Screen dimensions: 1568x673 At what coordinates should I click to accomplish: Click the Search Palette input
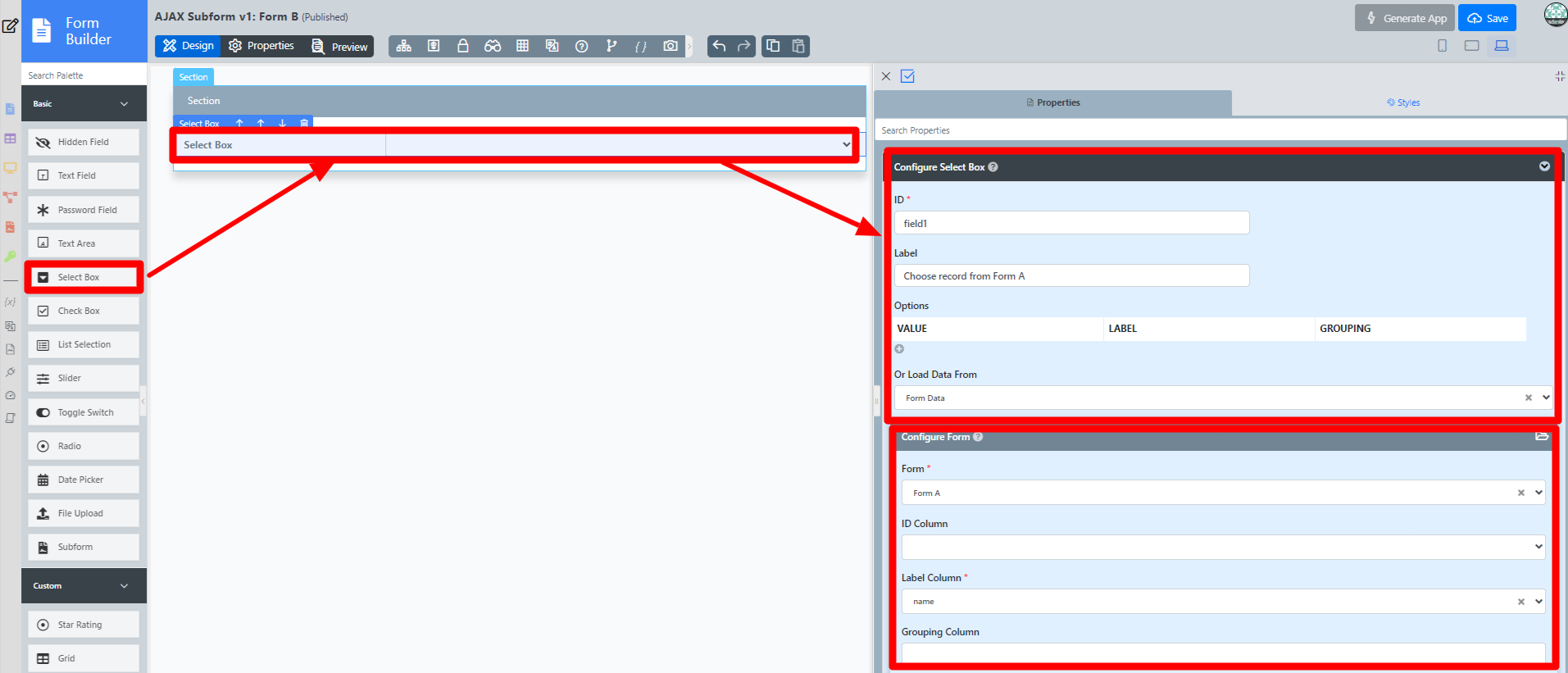pos(84,75)
